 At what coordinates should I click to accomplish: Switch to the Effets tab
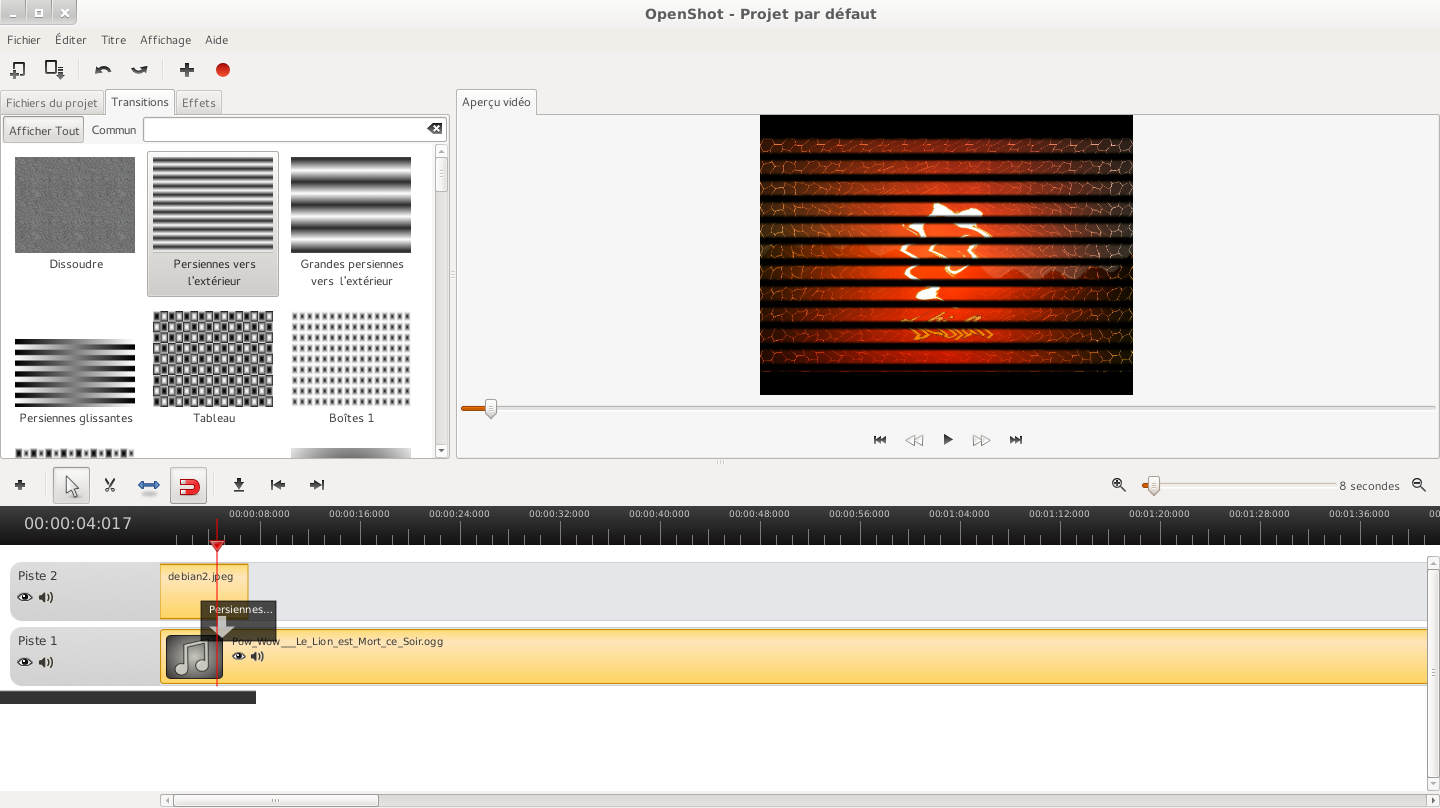point(199,103)
